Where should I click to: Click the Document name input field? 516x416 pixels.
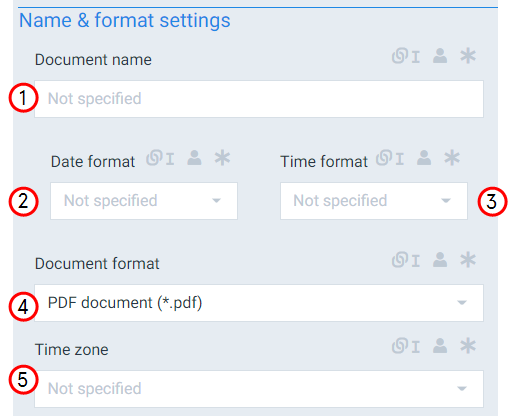(x=259, y=99)
